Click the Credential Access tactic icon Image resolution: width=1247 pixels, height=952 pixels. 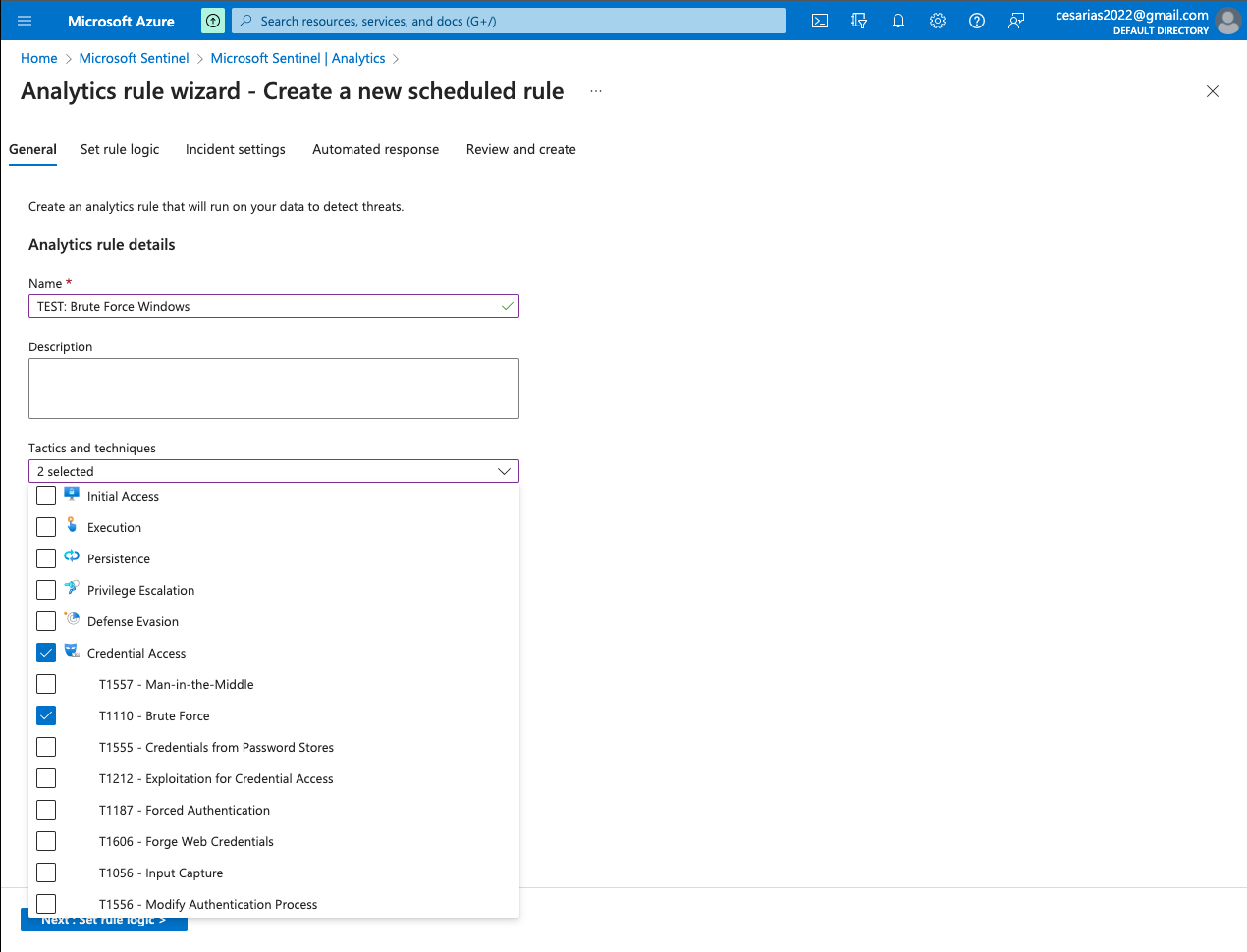click(x=72, y=651)
